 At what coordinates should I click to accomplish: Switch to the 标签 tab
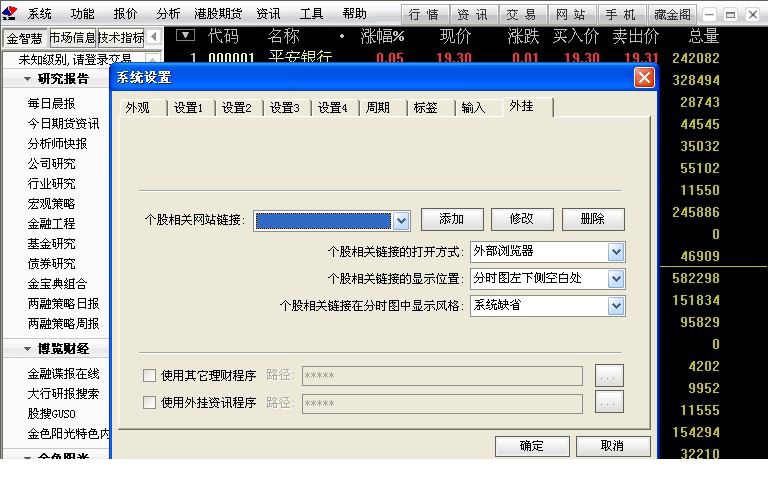point(431,107)
